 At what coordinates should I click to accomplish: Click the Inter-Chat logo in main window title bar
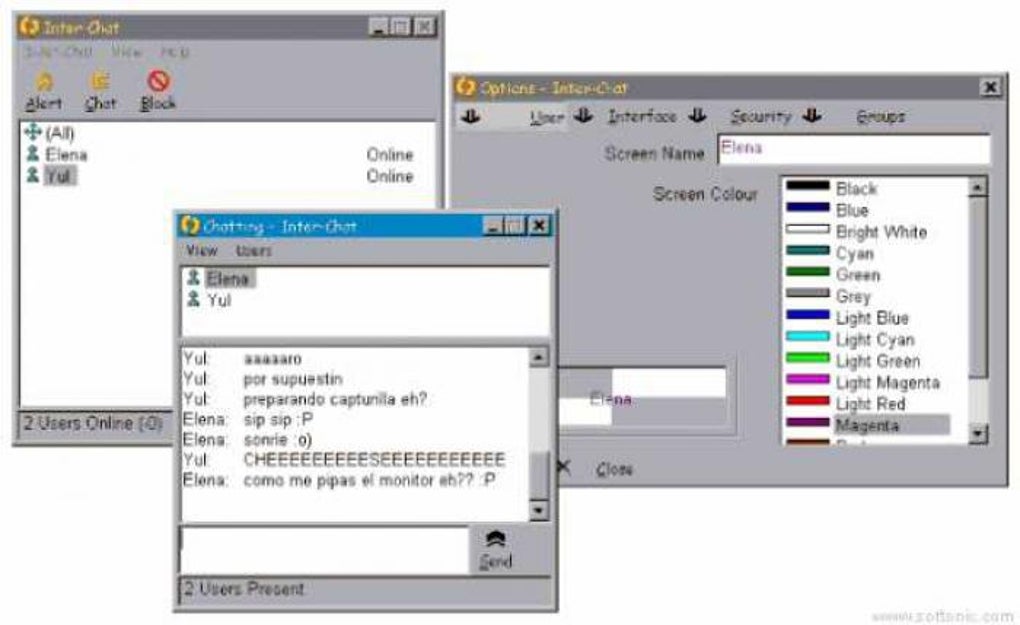pos(29,27)
